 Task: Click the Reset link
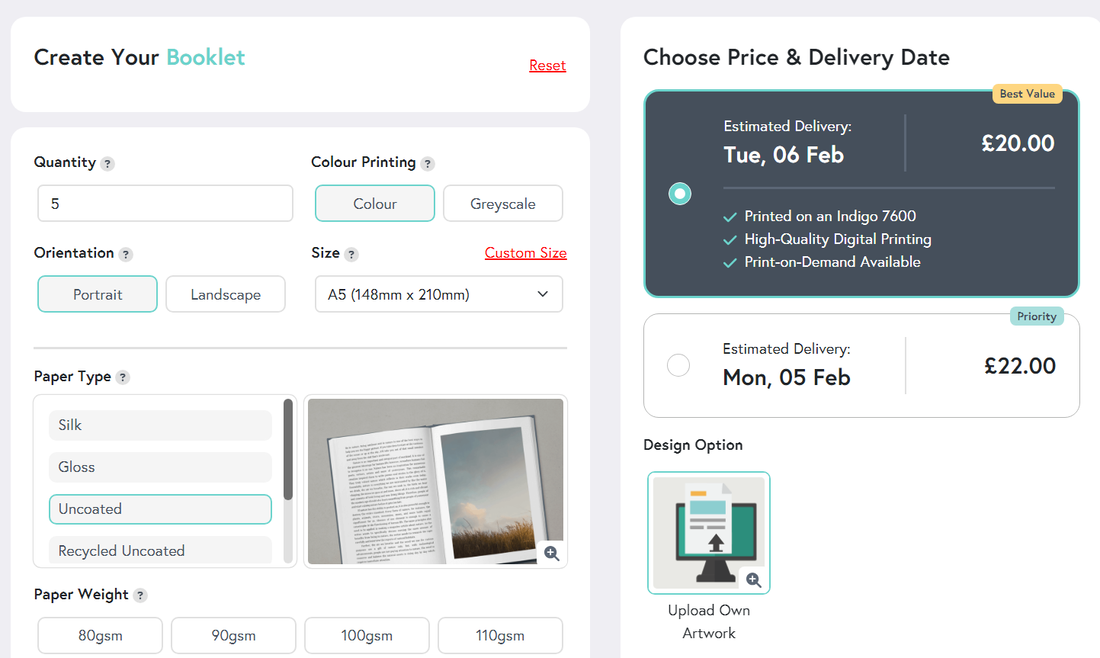coord(547,66)
